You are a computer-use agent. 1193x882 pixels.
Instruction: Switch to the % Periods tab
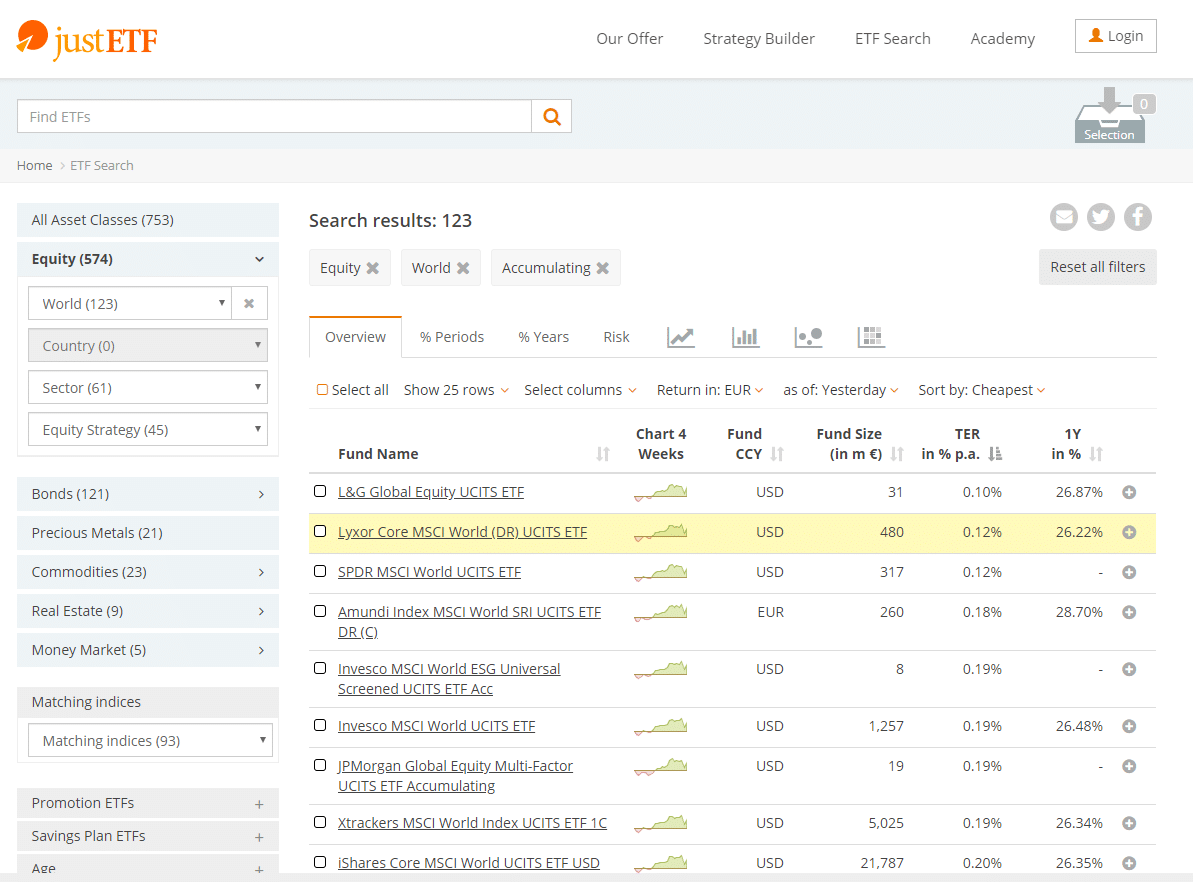coord(452,337)
